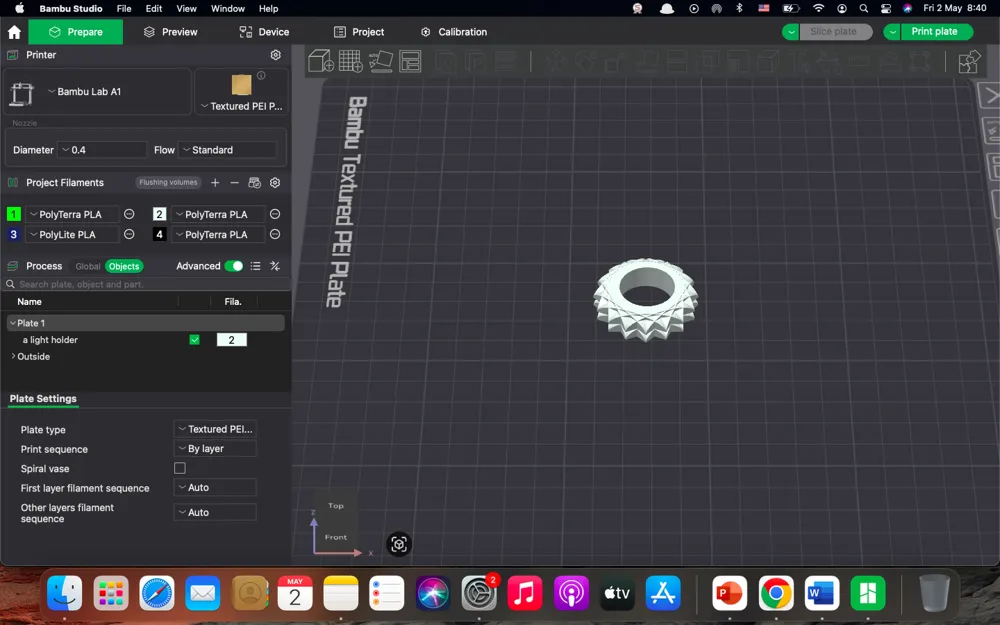Screen dimensions: 1000x625
Task: Click filament 3 blue color swatch
Action: [13, 235]
